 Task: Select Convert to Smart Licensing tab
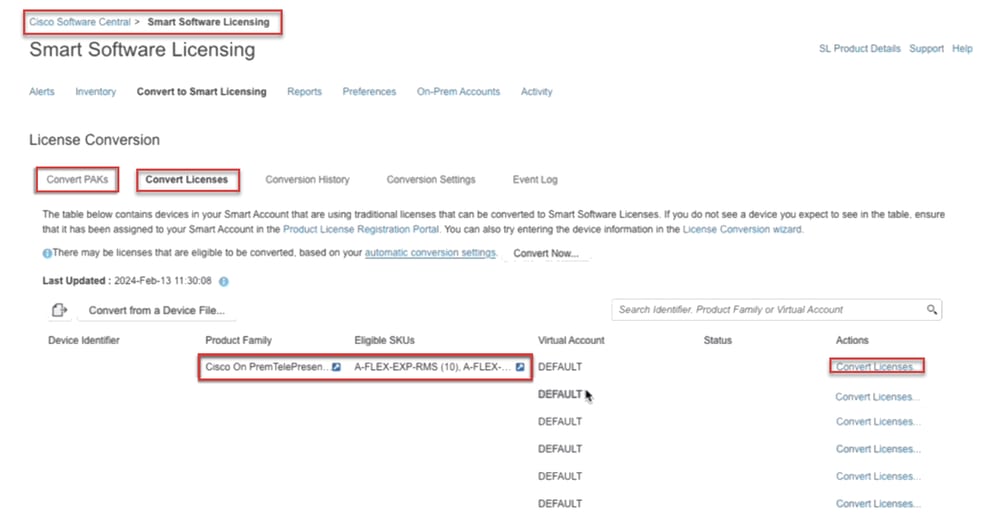click(x=201, y=92)
